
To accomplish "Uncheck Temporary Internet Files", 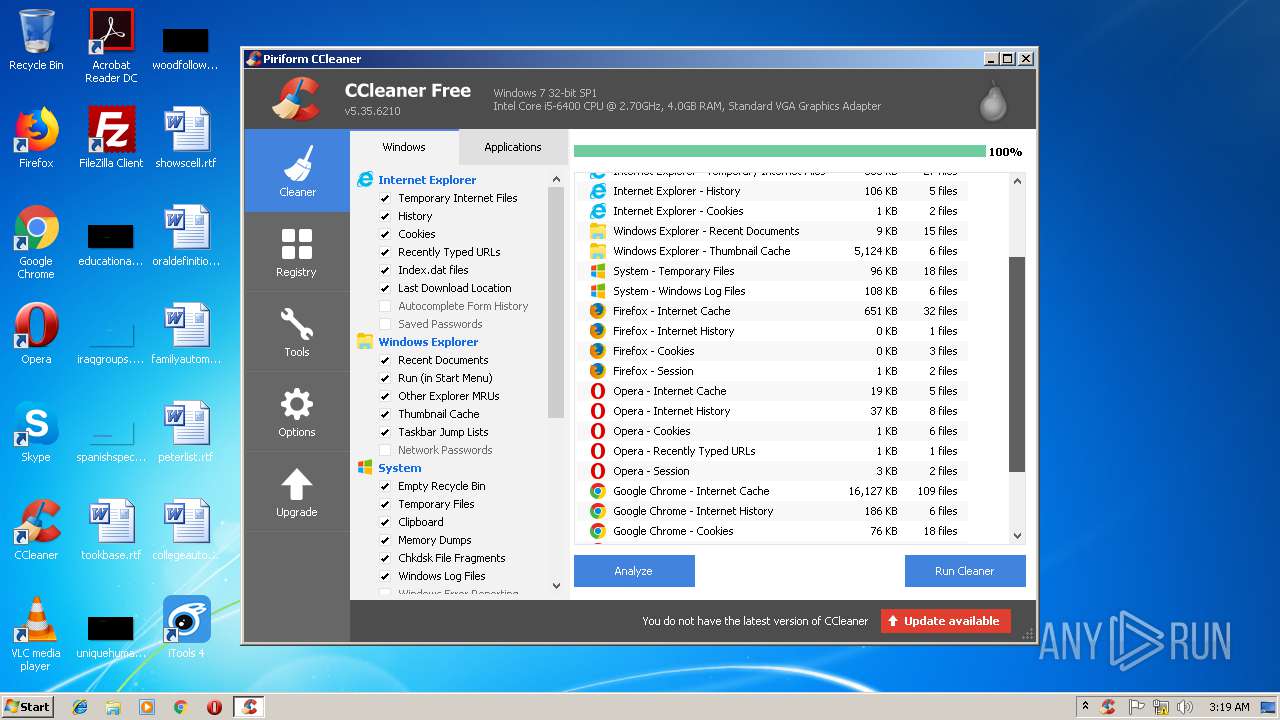I will coord(385,198).
